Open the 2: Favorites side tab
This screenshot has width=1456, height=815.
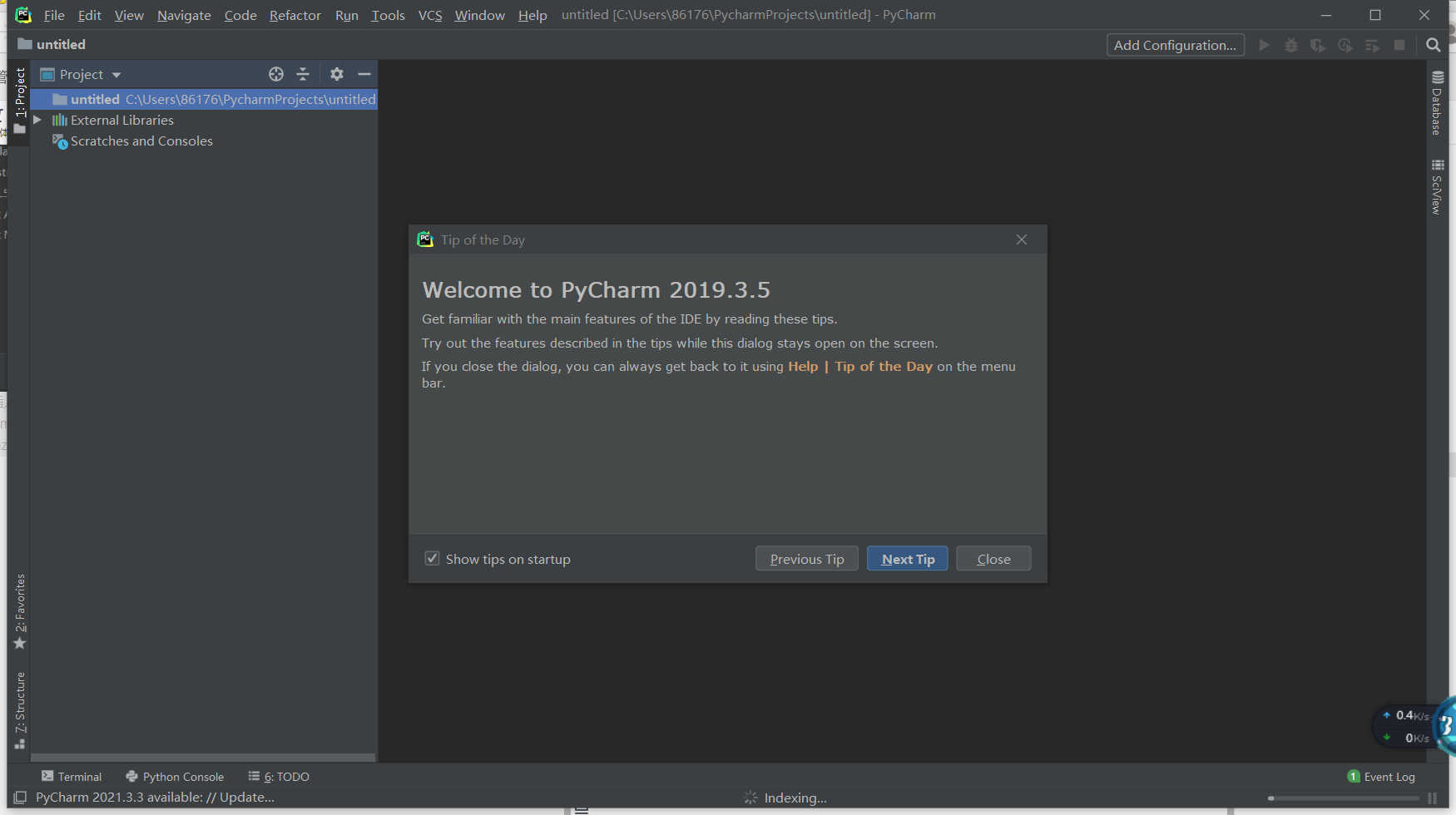(20, 612)
